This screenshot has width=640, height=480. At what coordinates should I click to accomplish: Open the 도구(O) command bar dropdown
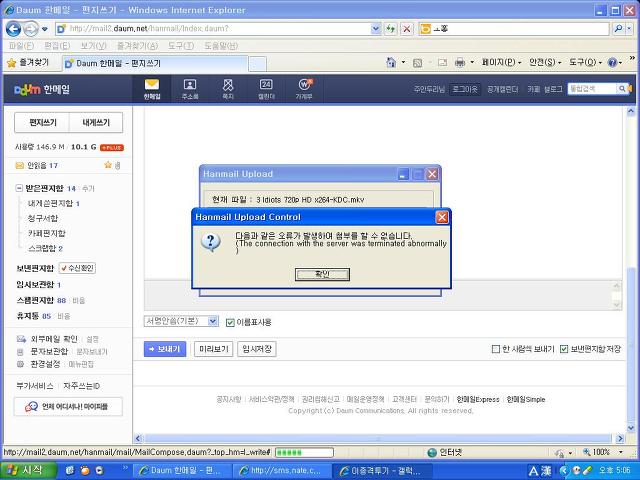(586, 62)
